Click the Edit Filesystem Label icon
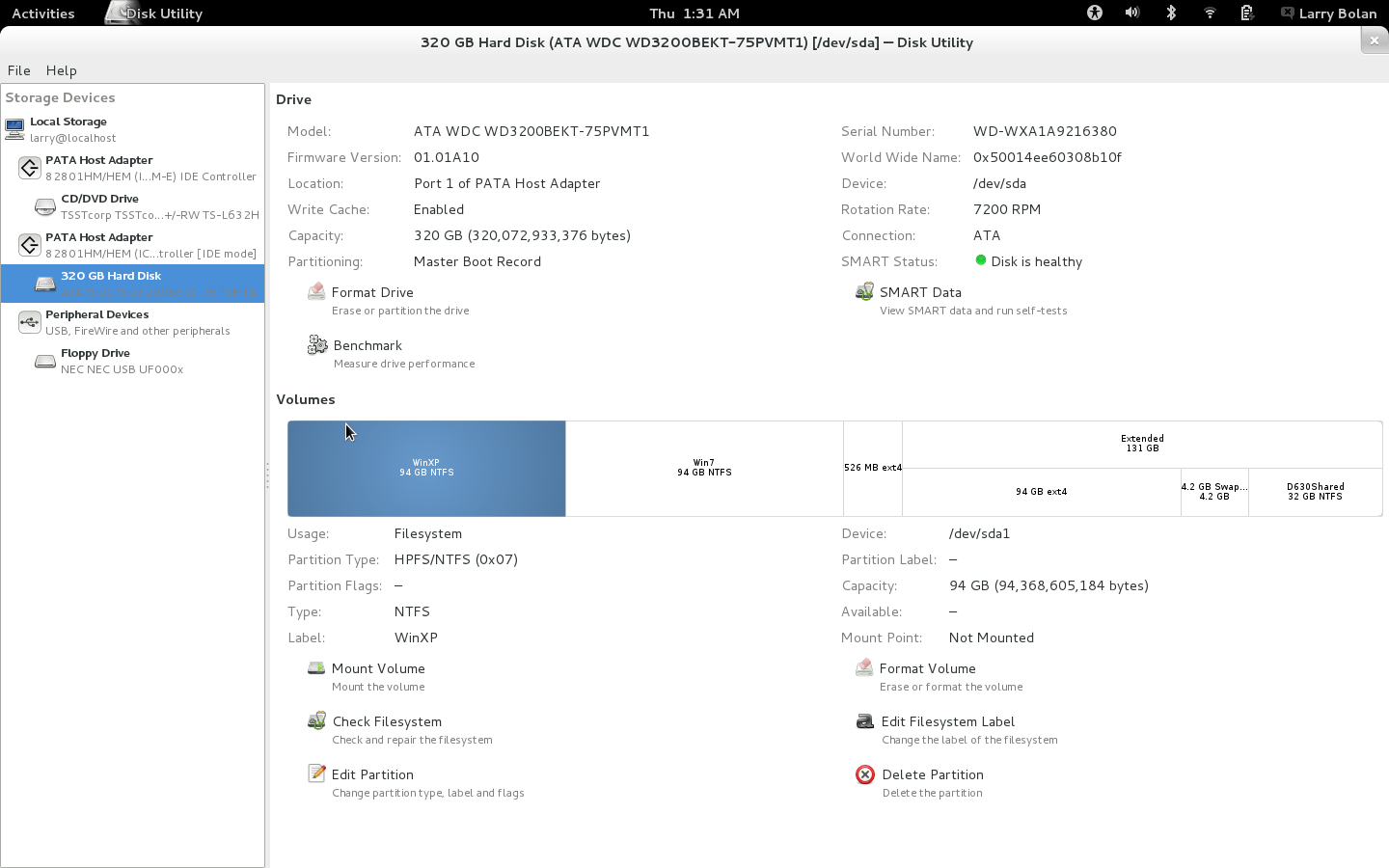 tap(865, 720)
